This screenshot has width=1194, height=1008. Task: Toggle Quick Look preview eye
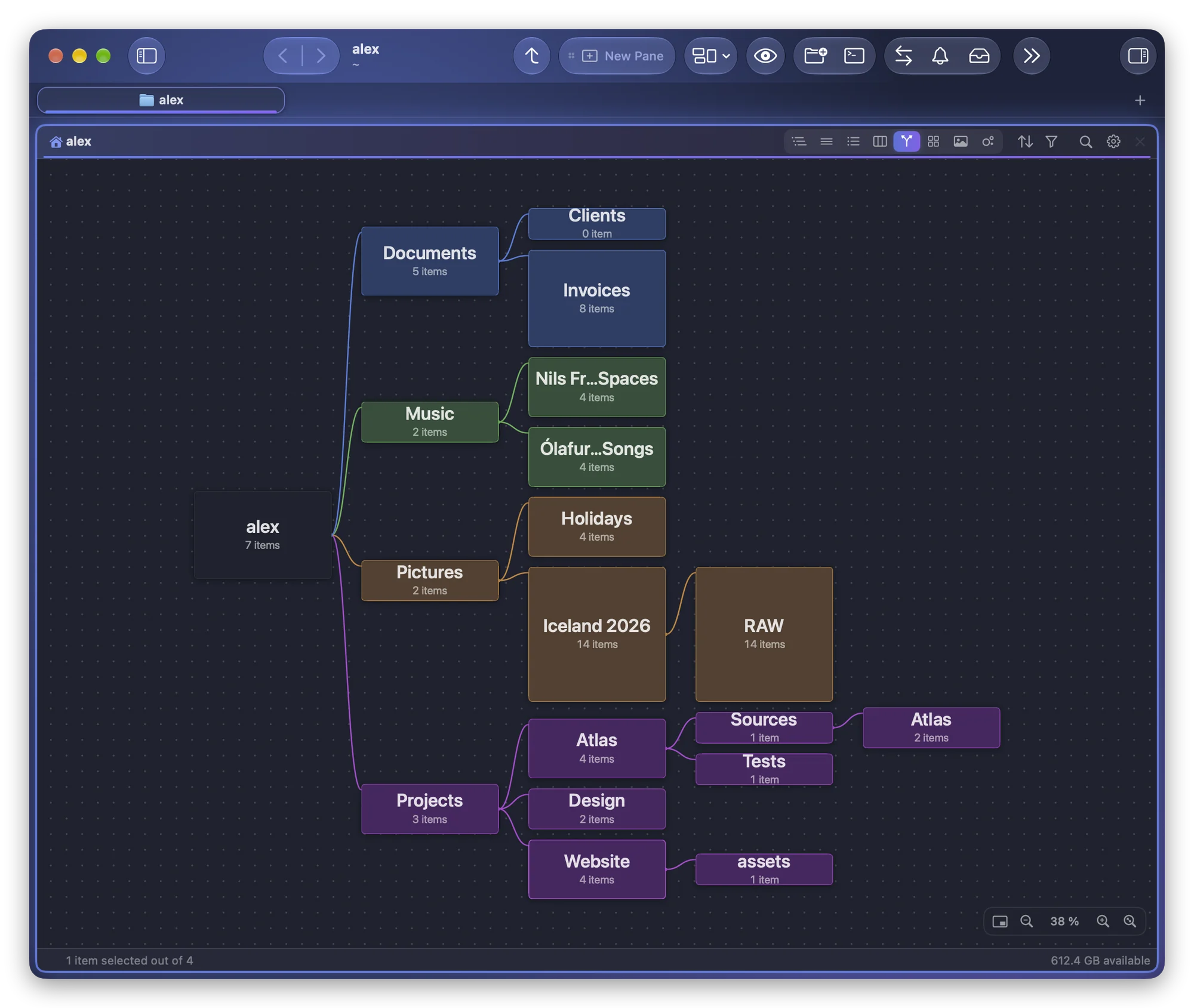click(x=765, y=56)
